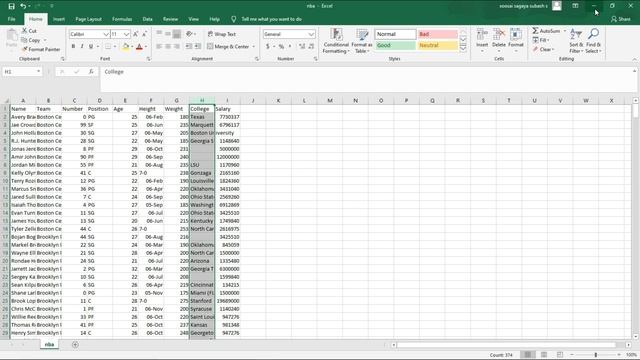Click the Paste button
Image resolution: width=640 pixels, height=360 pixels.
click(11, 39)
